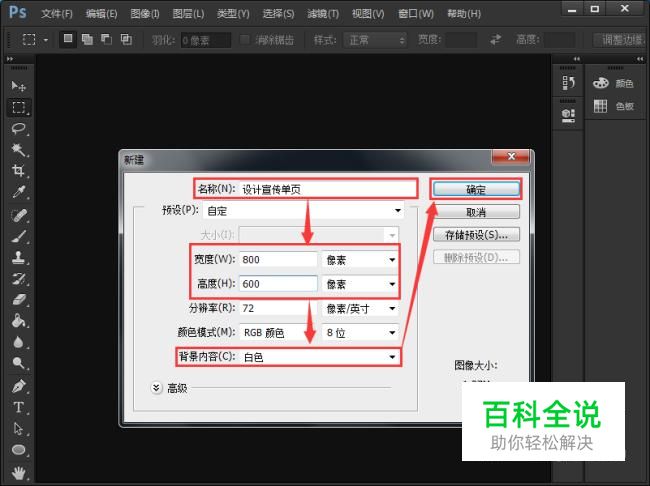The width and height of the screenshot is (650, 486).
Task: Open the 颜色 color panel
Action: (613, 83)
